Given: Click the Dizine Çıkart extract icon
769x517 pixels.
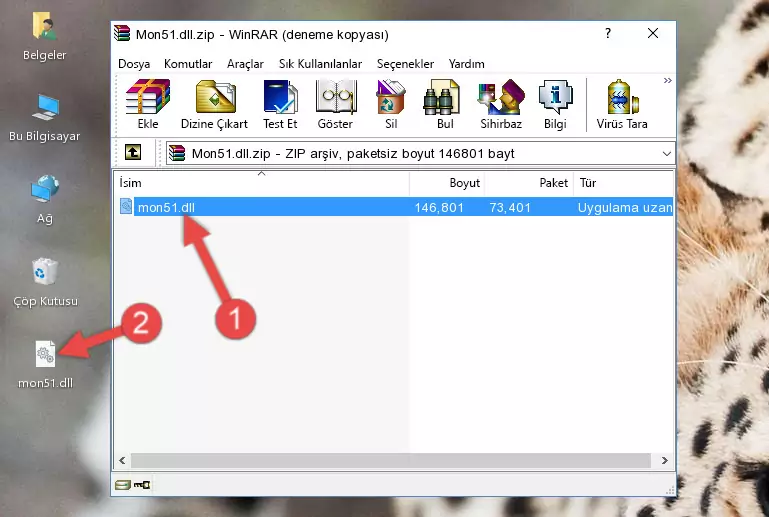Looking at the screenshot, I should coord(215,104).
